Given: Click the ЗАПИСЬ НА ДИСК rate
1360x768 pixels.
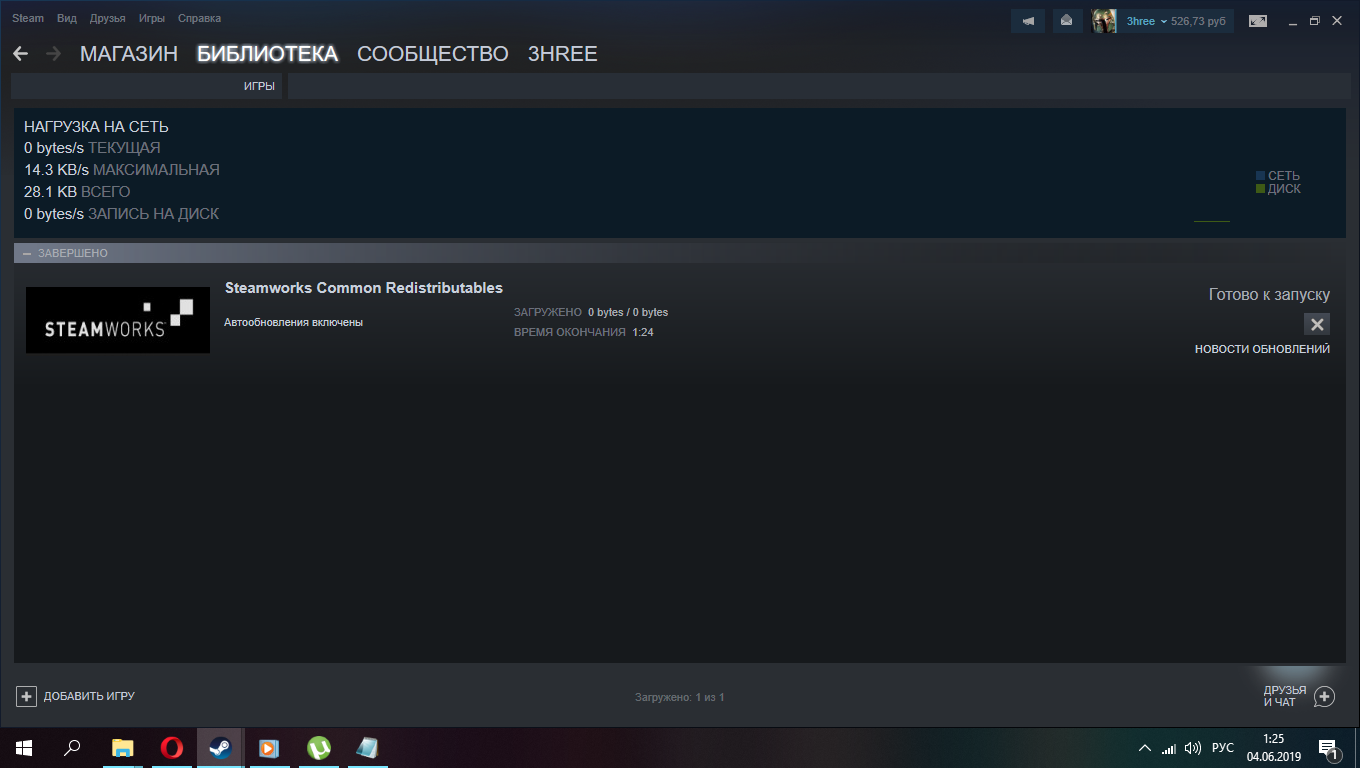Looking at the screenshot, I should click(121, 214).
